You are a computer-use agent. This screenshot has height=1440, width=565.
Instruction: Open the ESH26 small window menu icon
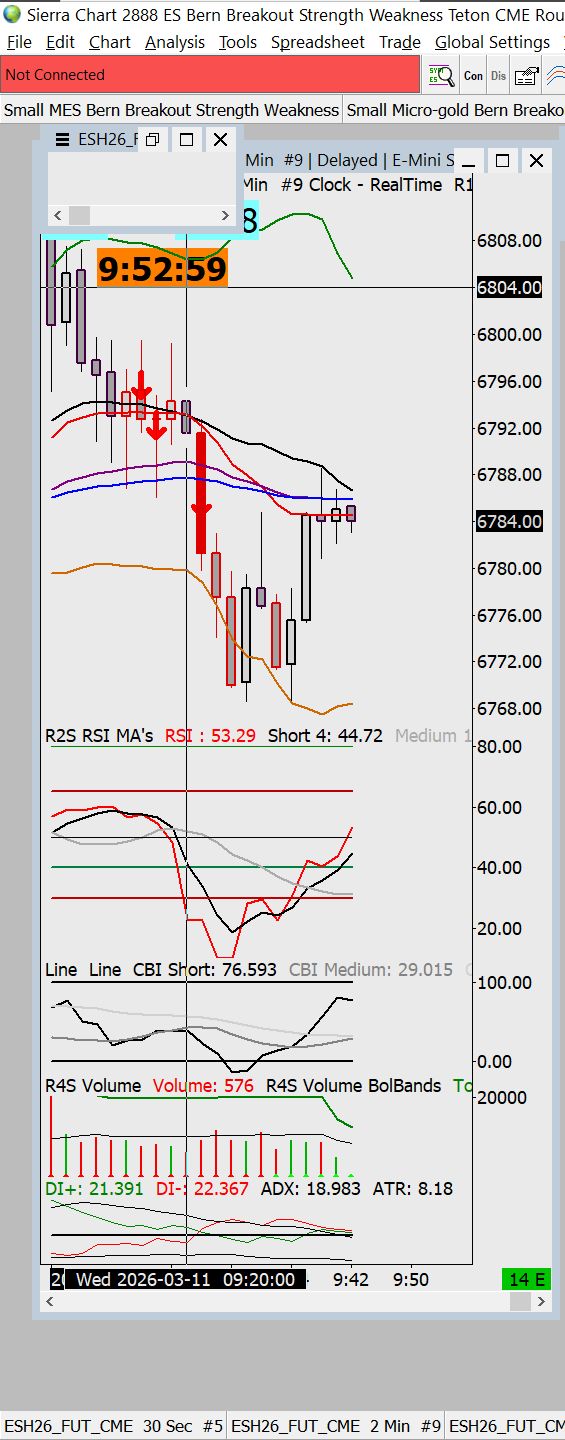(x=62, y=140)
